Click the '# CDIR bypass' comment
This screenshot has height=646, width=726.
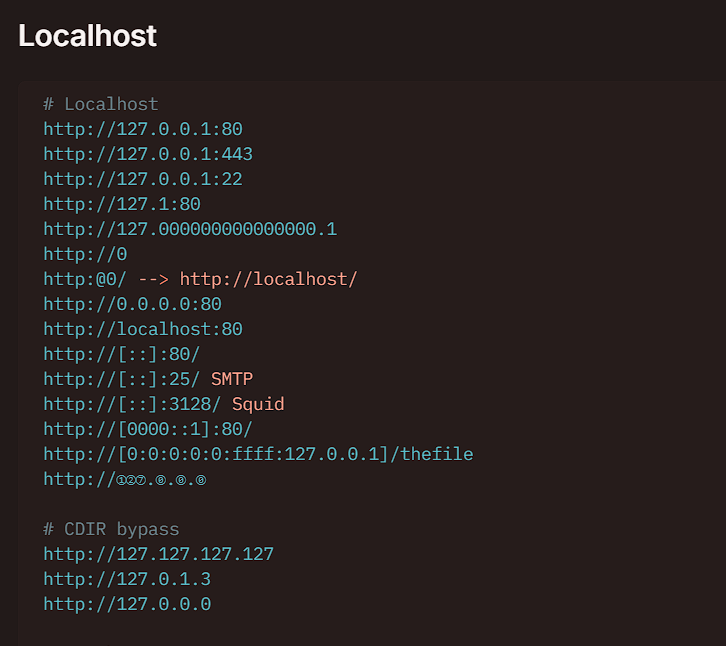110,529
